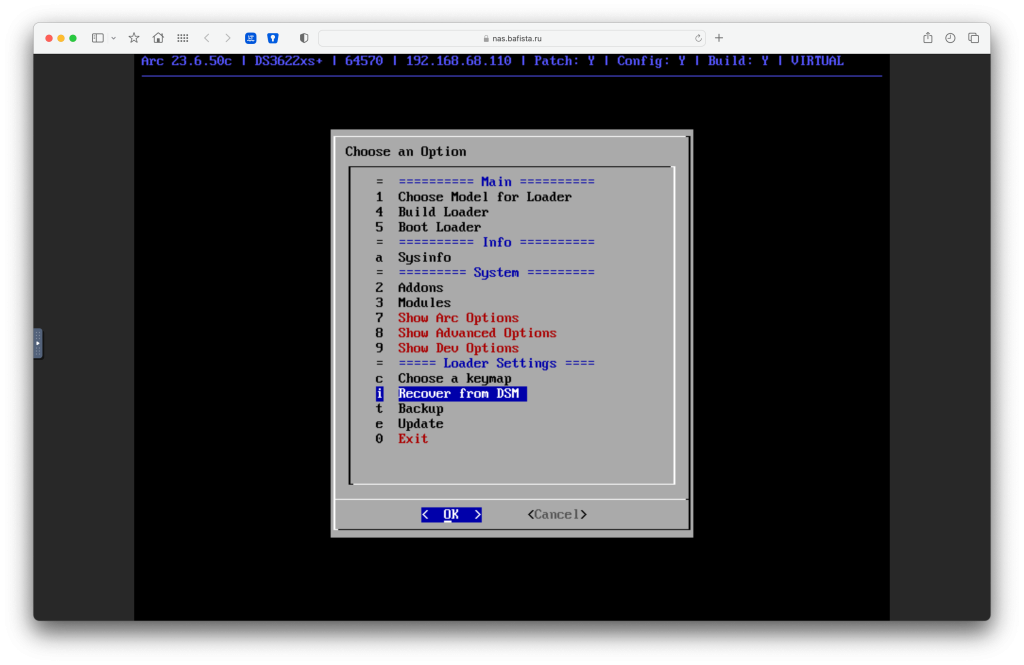
Task: Open Sysinfo from the Info section
Action: (x=424, y=257)
